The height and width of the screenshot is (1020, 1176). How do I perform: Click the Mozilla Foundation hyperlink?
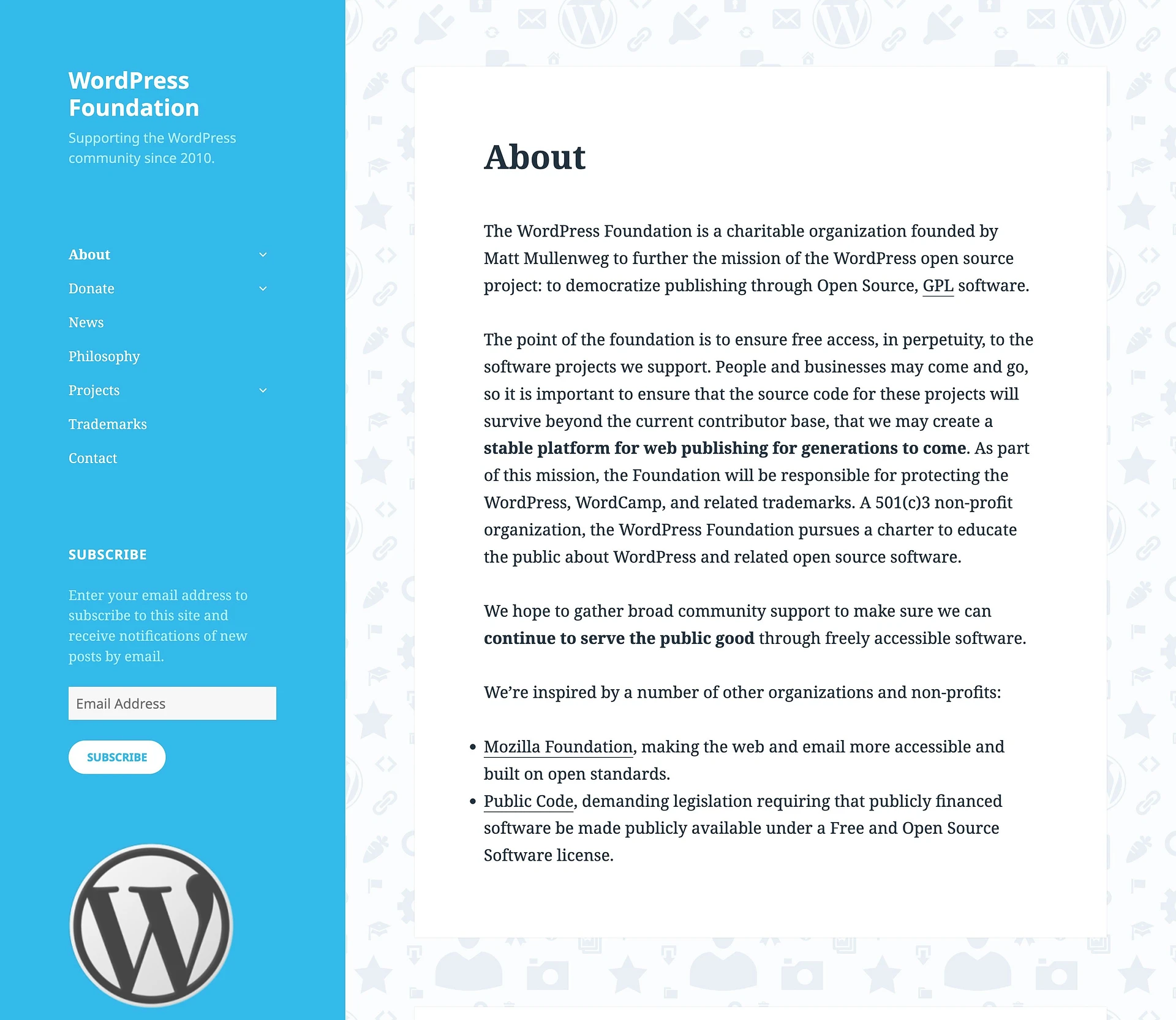coord(557,746)
